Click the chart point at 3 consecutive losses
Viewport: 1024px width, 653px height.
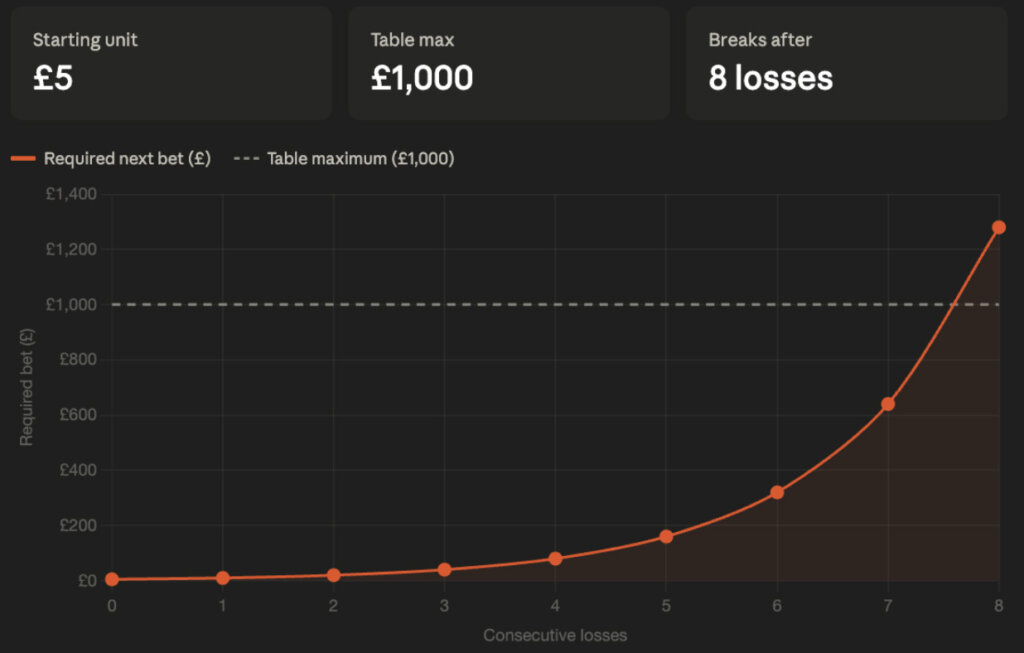coord(444,569)
